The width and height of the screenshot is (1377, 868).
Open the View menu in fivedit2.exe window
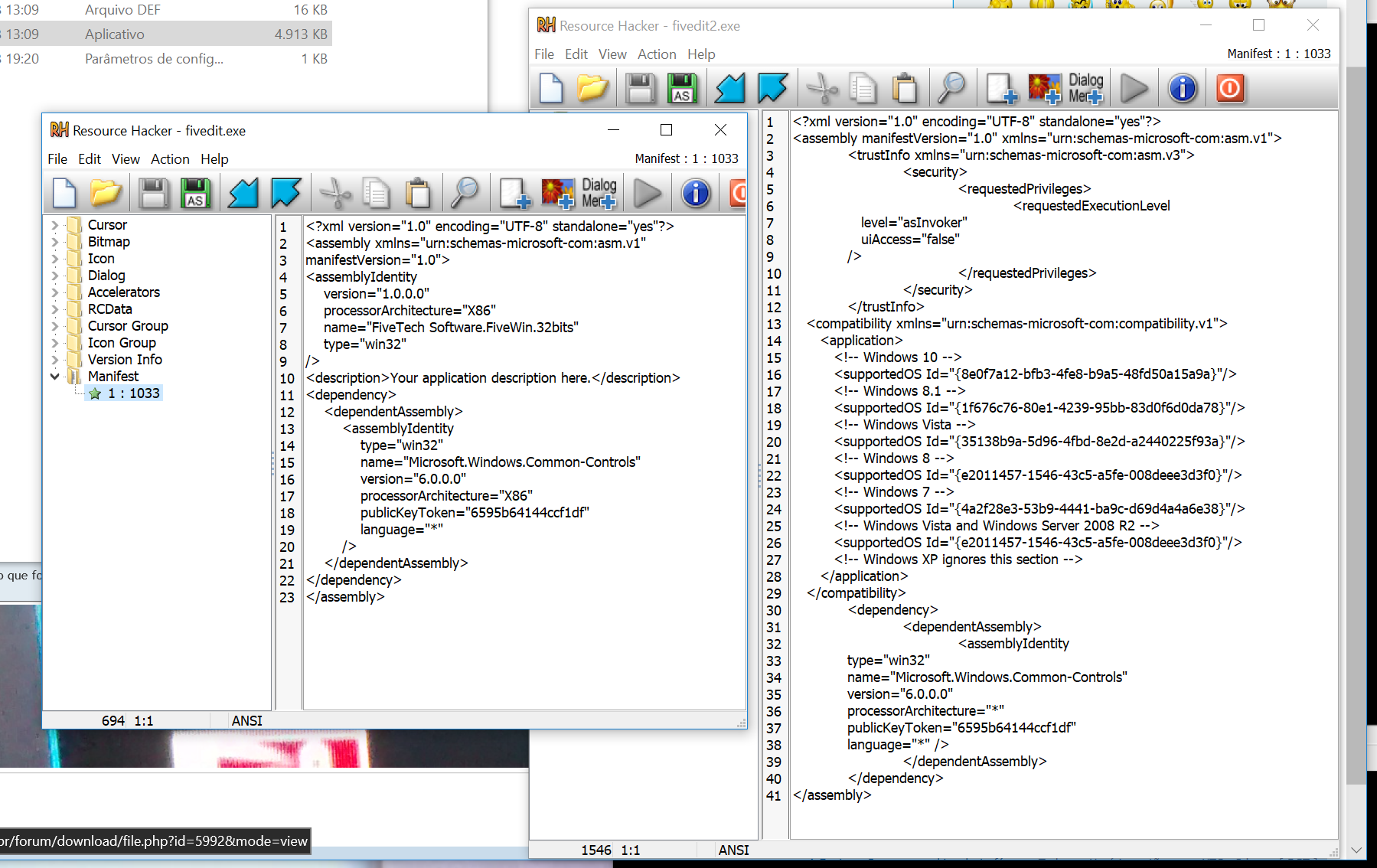[x=612, y=54]
